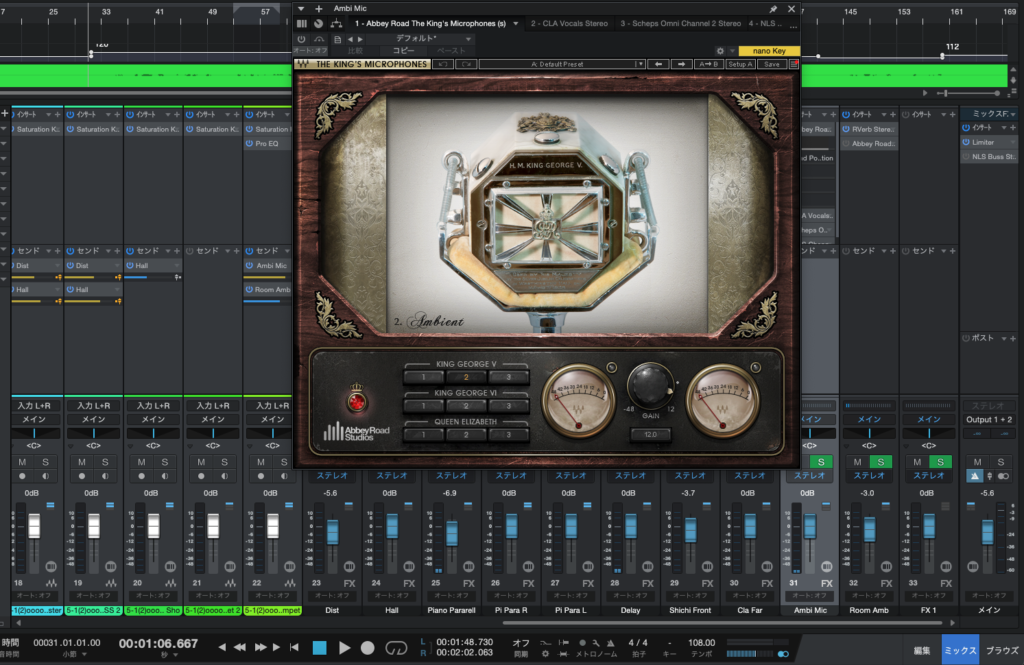Mute the Room Amb channel
The image size is (1024, 665).
857,462
